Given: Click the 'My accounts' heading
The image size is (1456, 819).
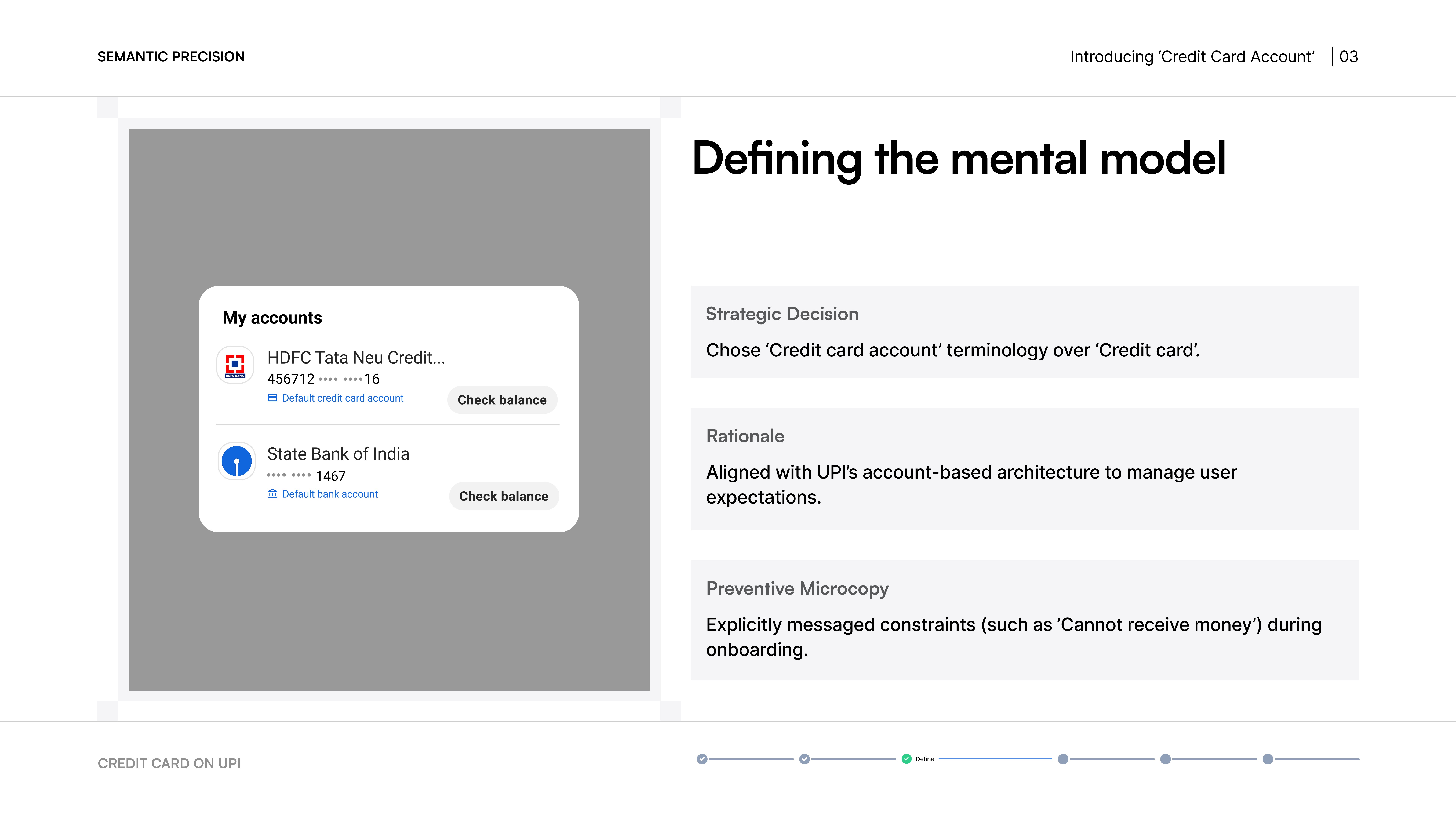Looking at the screenshot, I should [272, 318].
